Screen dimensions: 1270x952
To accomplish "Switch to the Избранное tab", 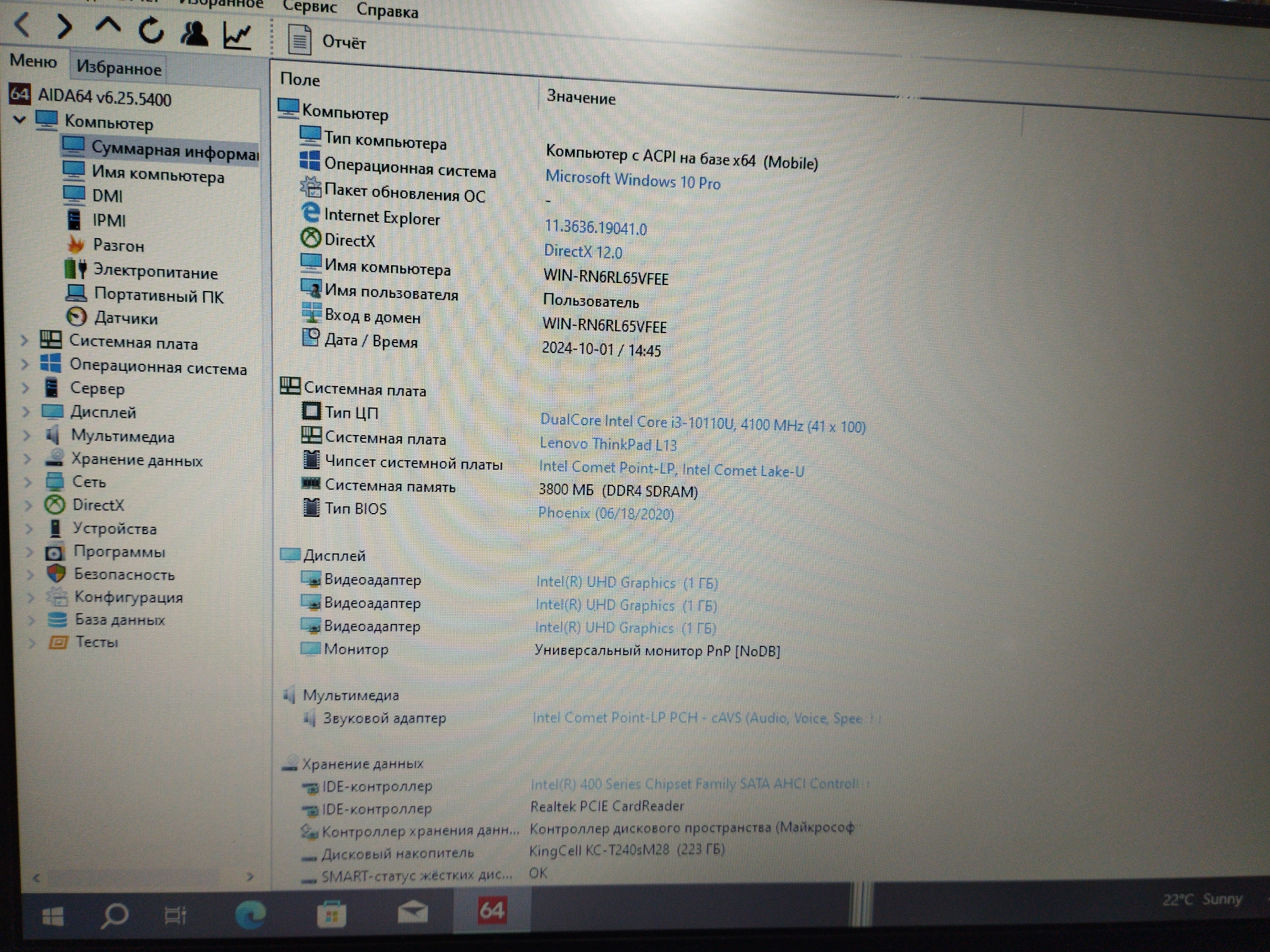I will coord(118,67).
